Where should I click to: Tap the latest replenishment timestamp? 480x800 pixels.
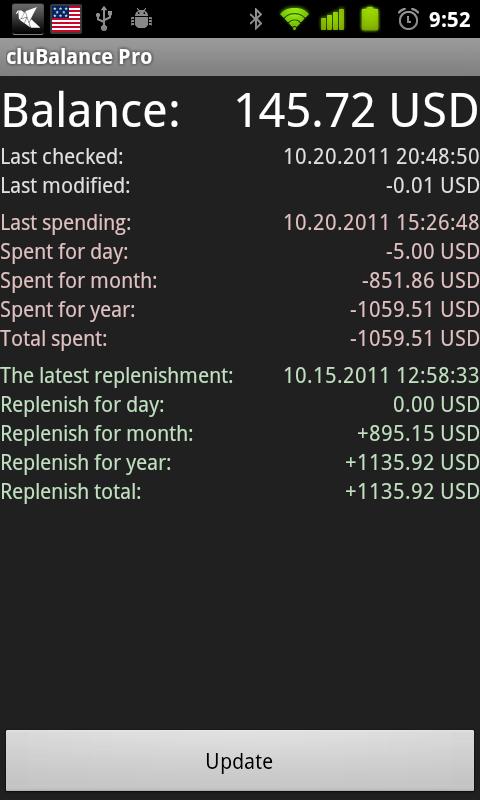click(381, 376)
